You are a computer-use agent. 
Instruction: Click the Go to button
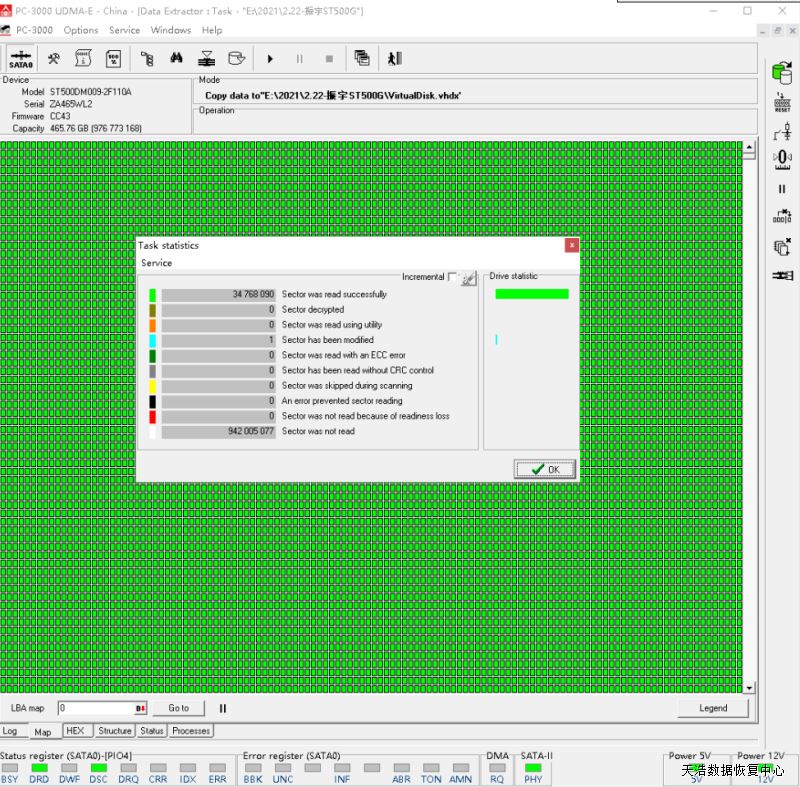click(178, 708)
